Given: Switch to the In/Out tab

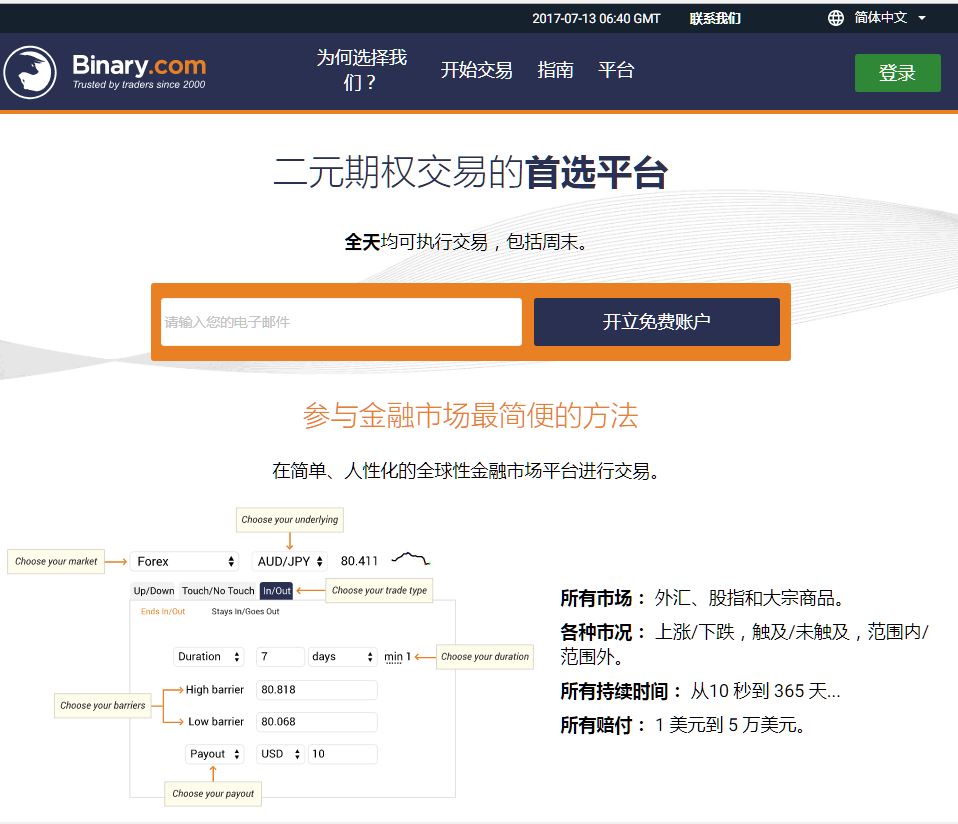Looking at the screenshot, I should coord(276,591).
